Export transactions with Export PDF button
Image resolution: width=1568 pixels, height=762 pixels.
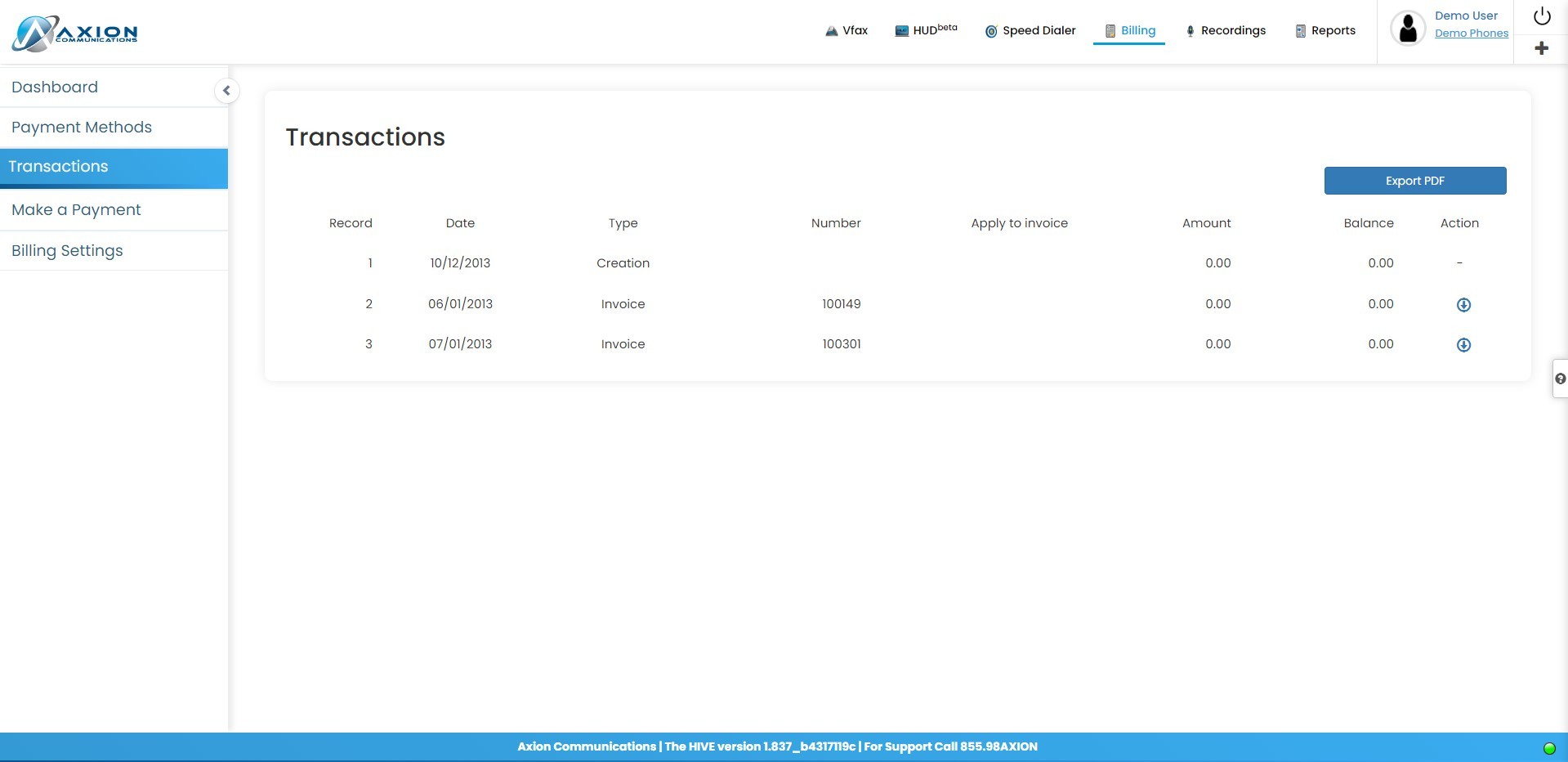click(1415, 181)
